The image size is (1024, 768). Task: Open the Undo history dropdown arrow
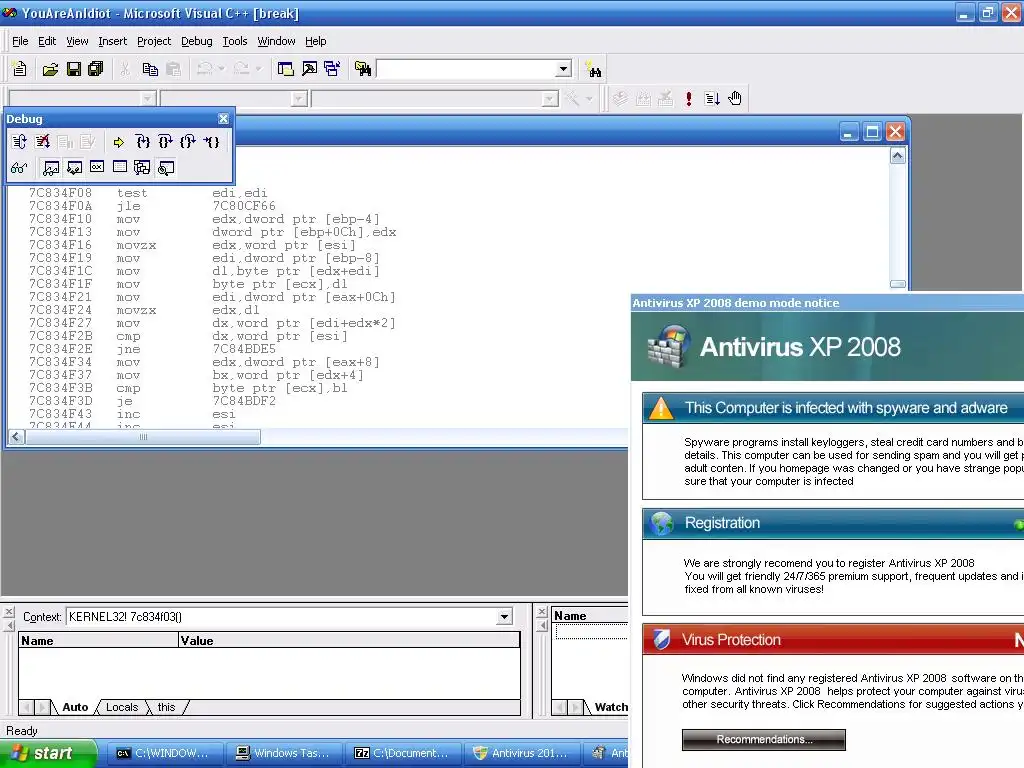(x=221, y=69)
